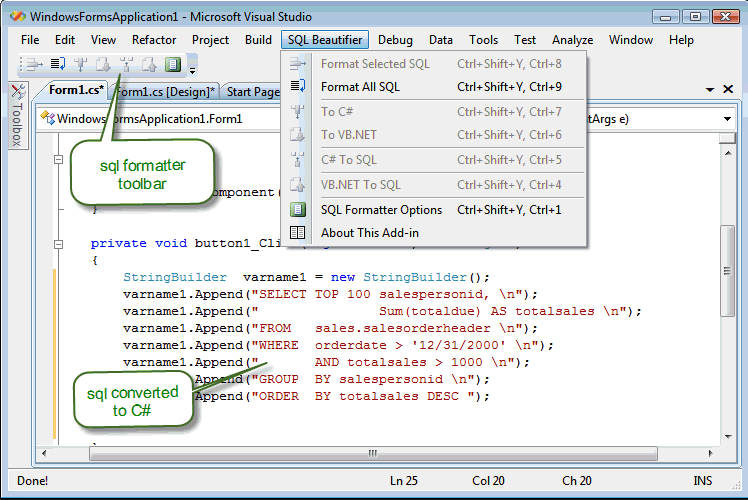Click Format Selected SQL toolbar icon
Viewport: 748px width, 500px height.
(34, 64)
